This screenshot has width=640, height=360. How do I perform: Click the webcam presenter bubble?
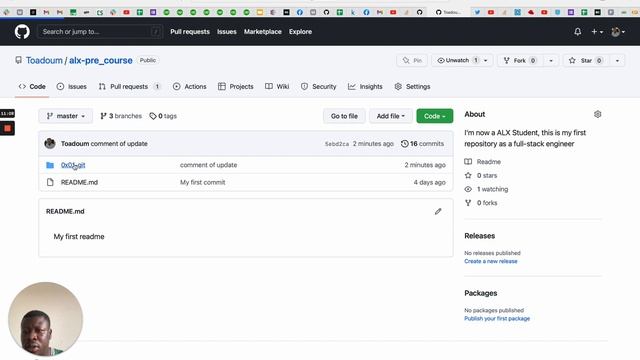(x=45, y=319)
